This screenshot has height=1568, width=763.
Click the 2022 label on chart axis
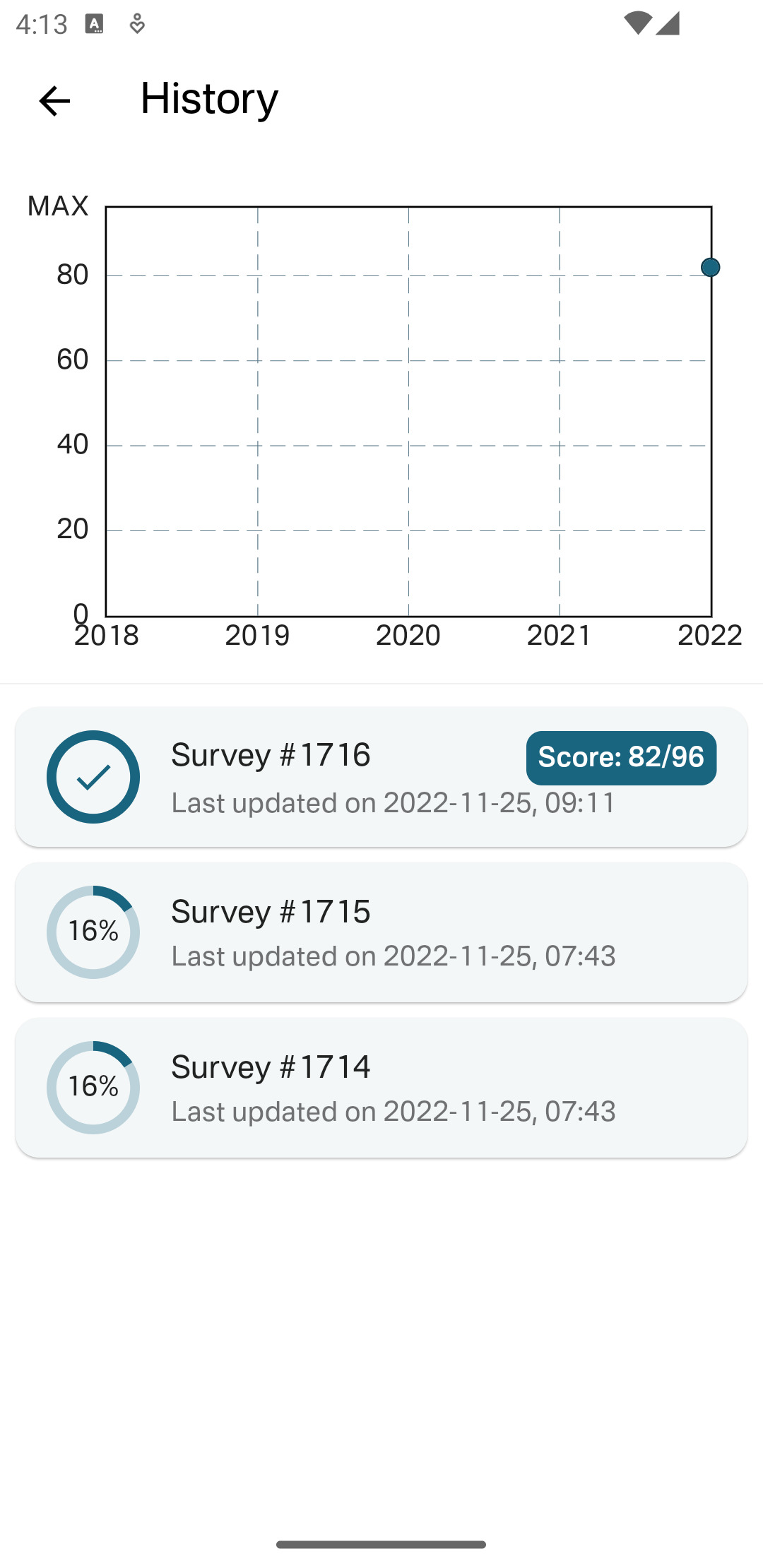tap(709, 635)
